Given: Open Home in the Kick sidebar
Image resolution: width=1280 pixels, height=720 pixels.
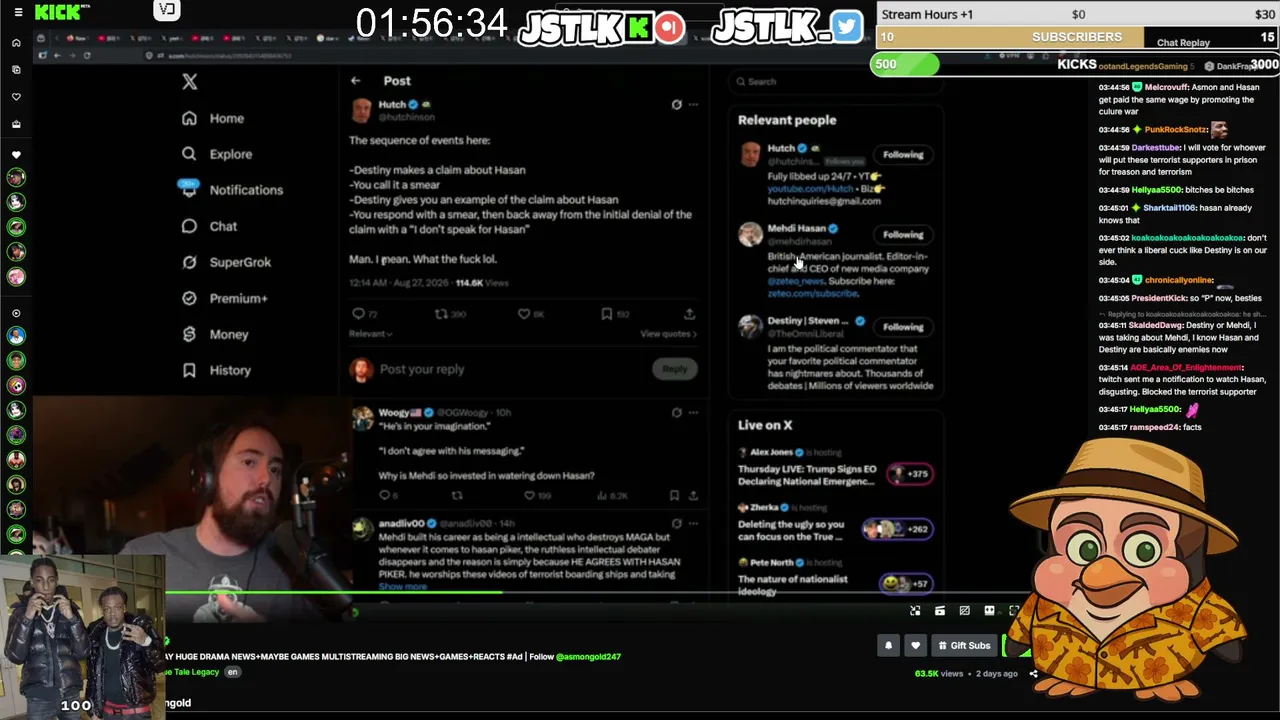Looking at the screenshot, I should 16,43.
